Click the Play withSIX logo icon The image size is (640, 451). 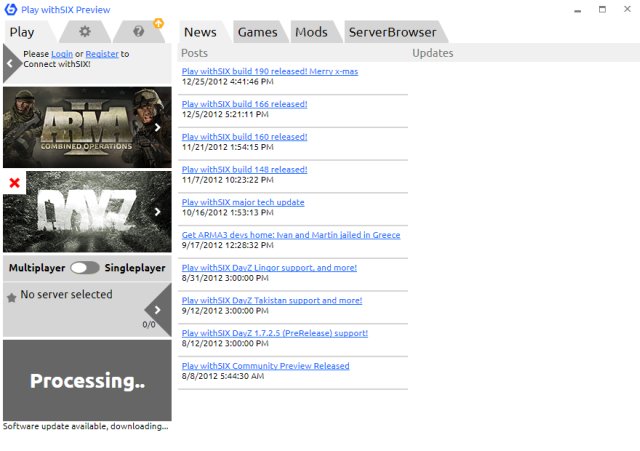click(11, 9)
